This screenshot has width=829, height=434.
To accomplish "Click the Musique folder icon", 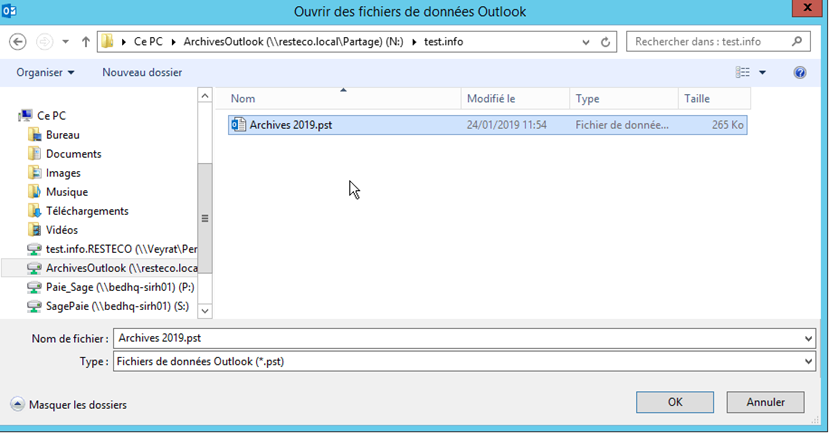I will point(34,192).
